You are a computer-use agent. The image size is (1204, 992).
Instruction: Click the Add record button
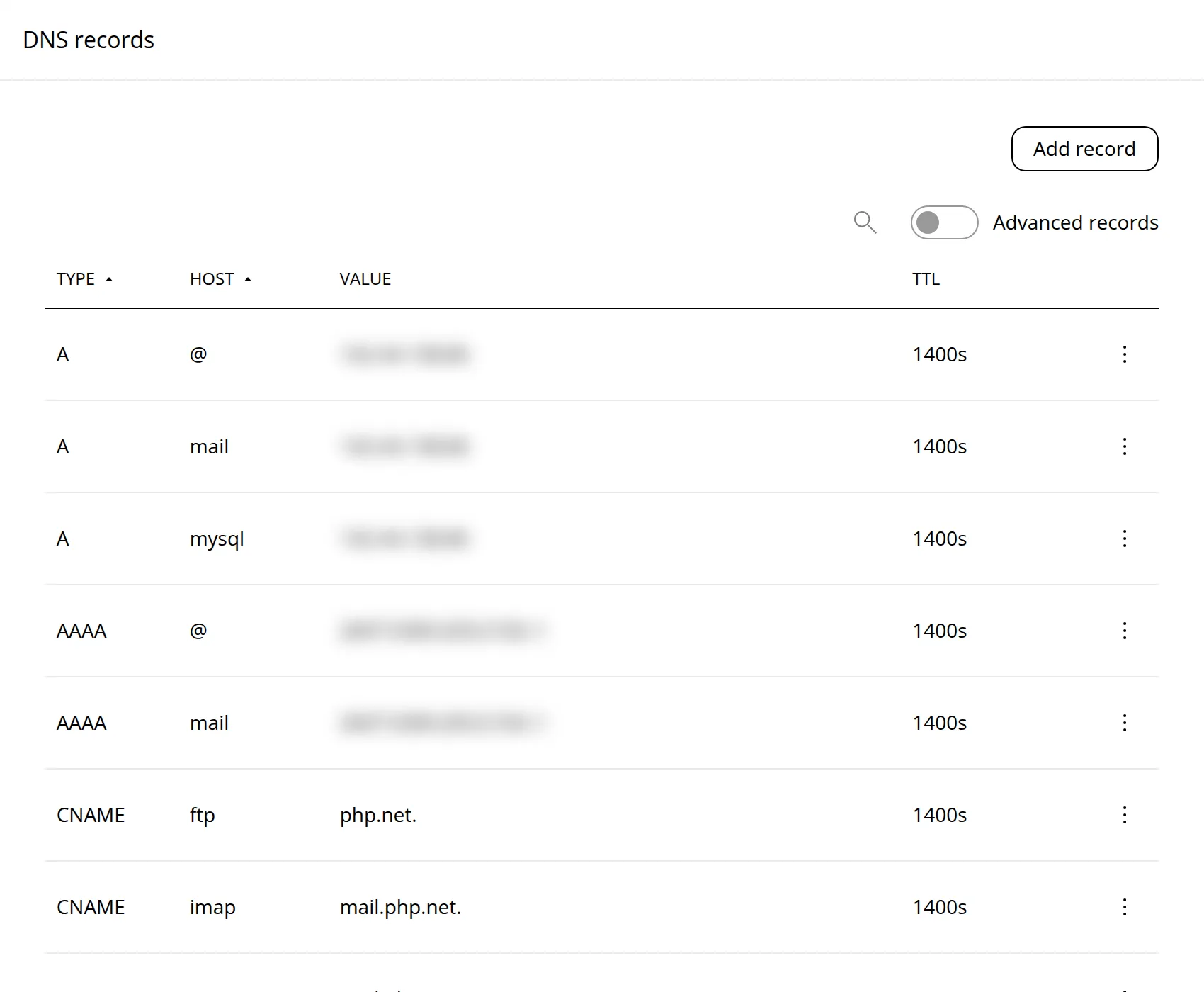pyautogui.click(x=1084, y=149)
